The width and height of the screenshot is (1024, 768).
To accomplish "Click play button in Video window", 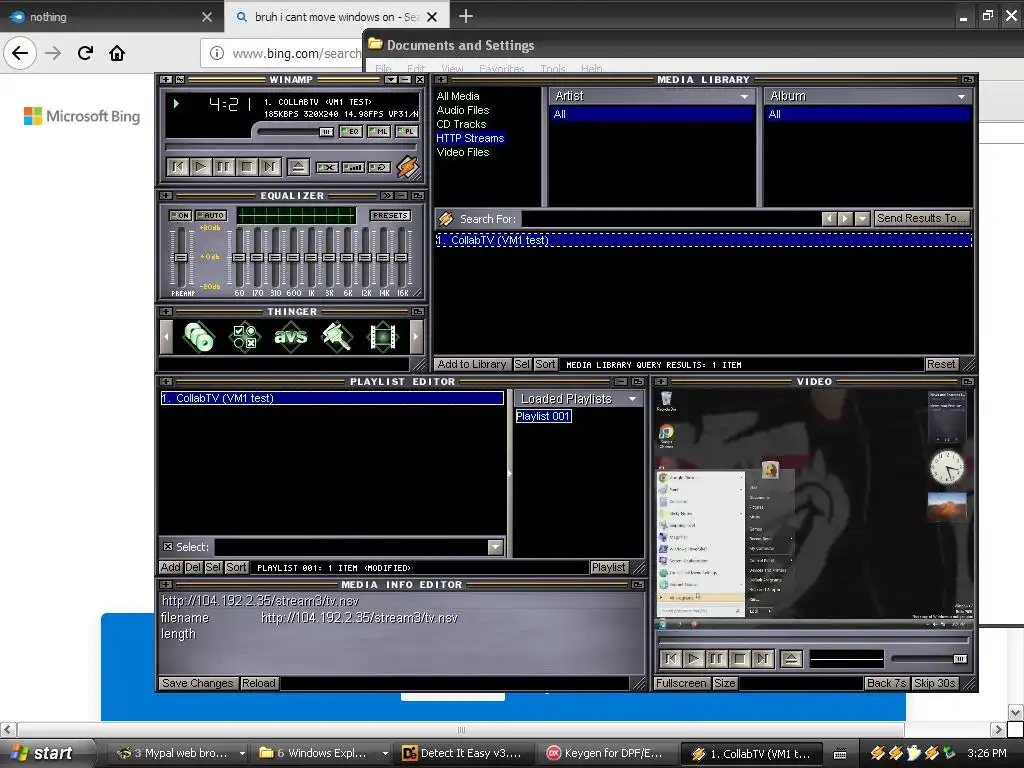I will tap(694, 658).
